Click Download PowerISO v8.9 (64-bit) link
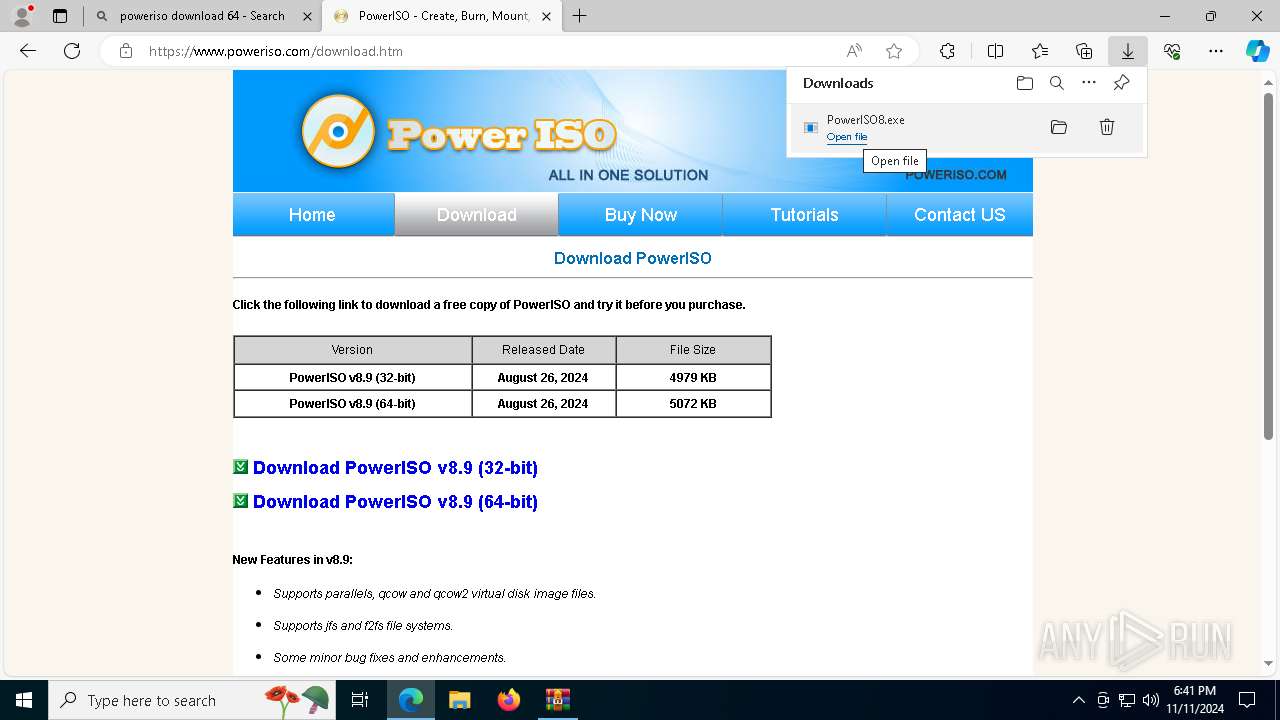Image resolution: width=1280 pixels, height=720 pixels. pyautogui.click(x=395, y=502)
